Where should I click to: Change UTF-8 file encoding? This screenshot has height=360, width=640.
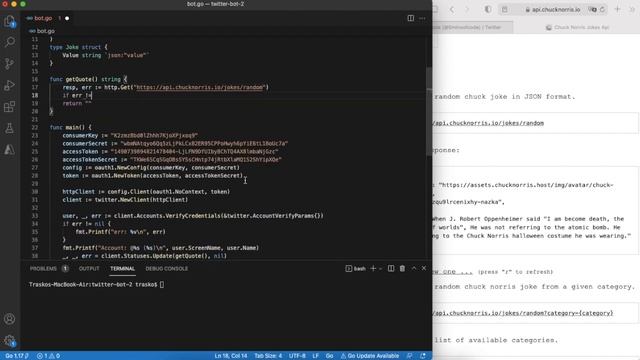[297, 356]
